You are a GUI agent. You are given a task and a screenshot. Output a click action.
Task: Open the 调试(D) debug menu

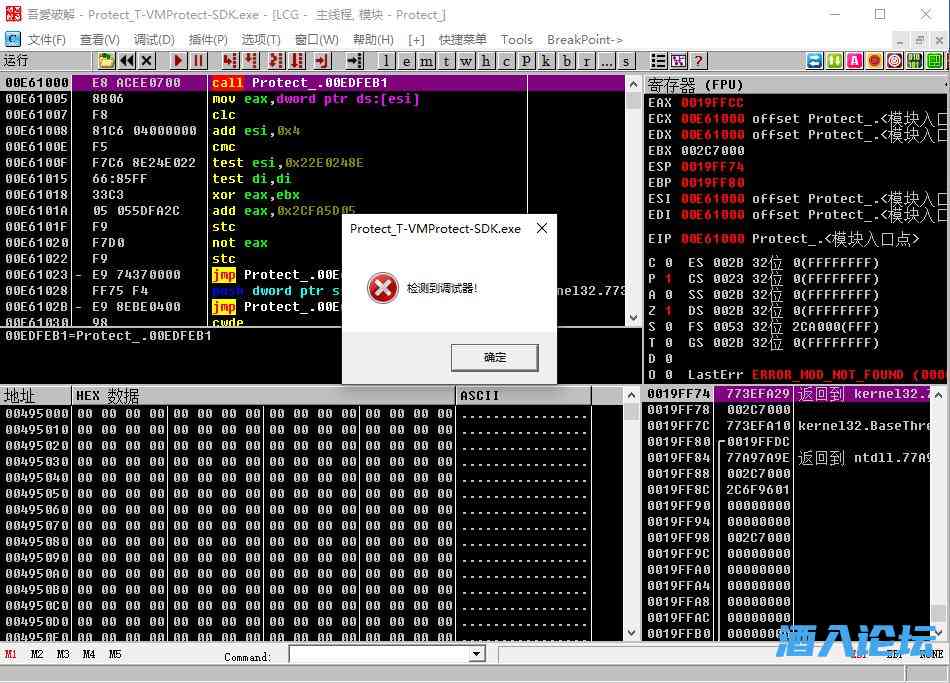point(154,40)
